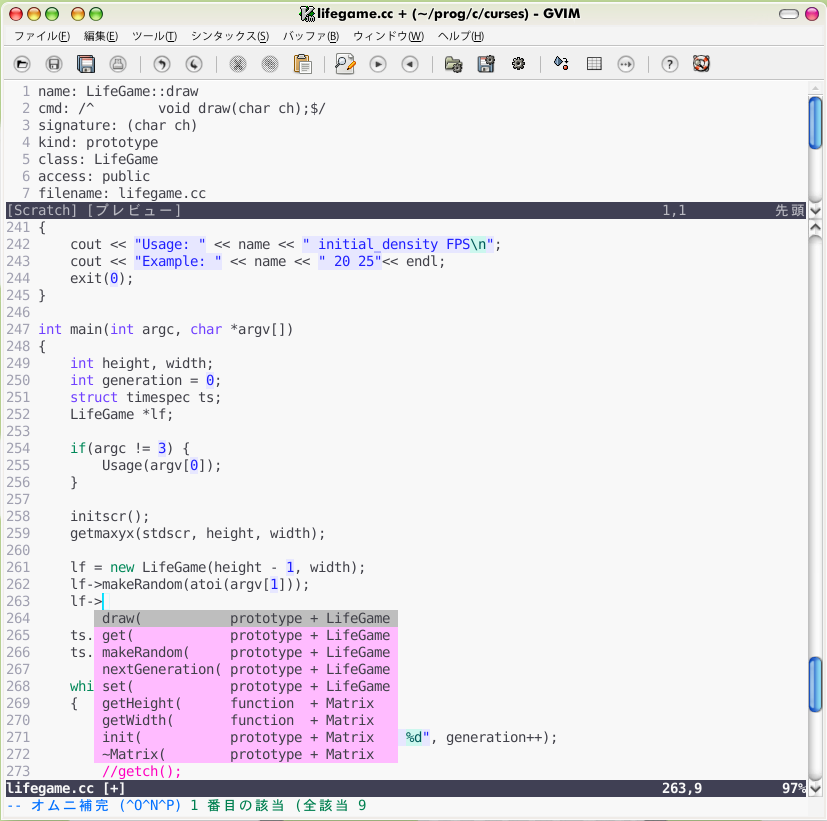Screen dimensions: 827x821
Task: Select ~Matrix( completion entry
Action: pyautogui.click(x=246, y=754)
